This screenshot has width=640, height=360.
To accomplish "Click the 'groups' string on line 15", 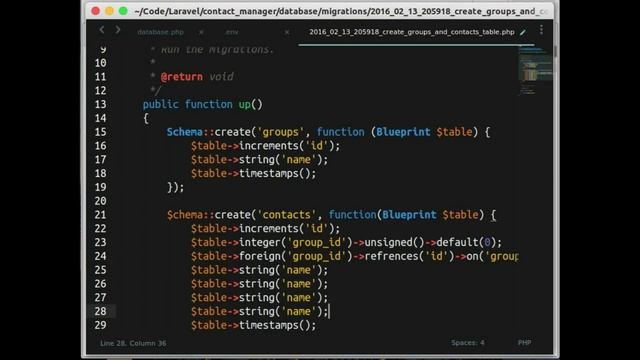I will click(280, 132).
